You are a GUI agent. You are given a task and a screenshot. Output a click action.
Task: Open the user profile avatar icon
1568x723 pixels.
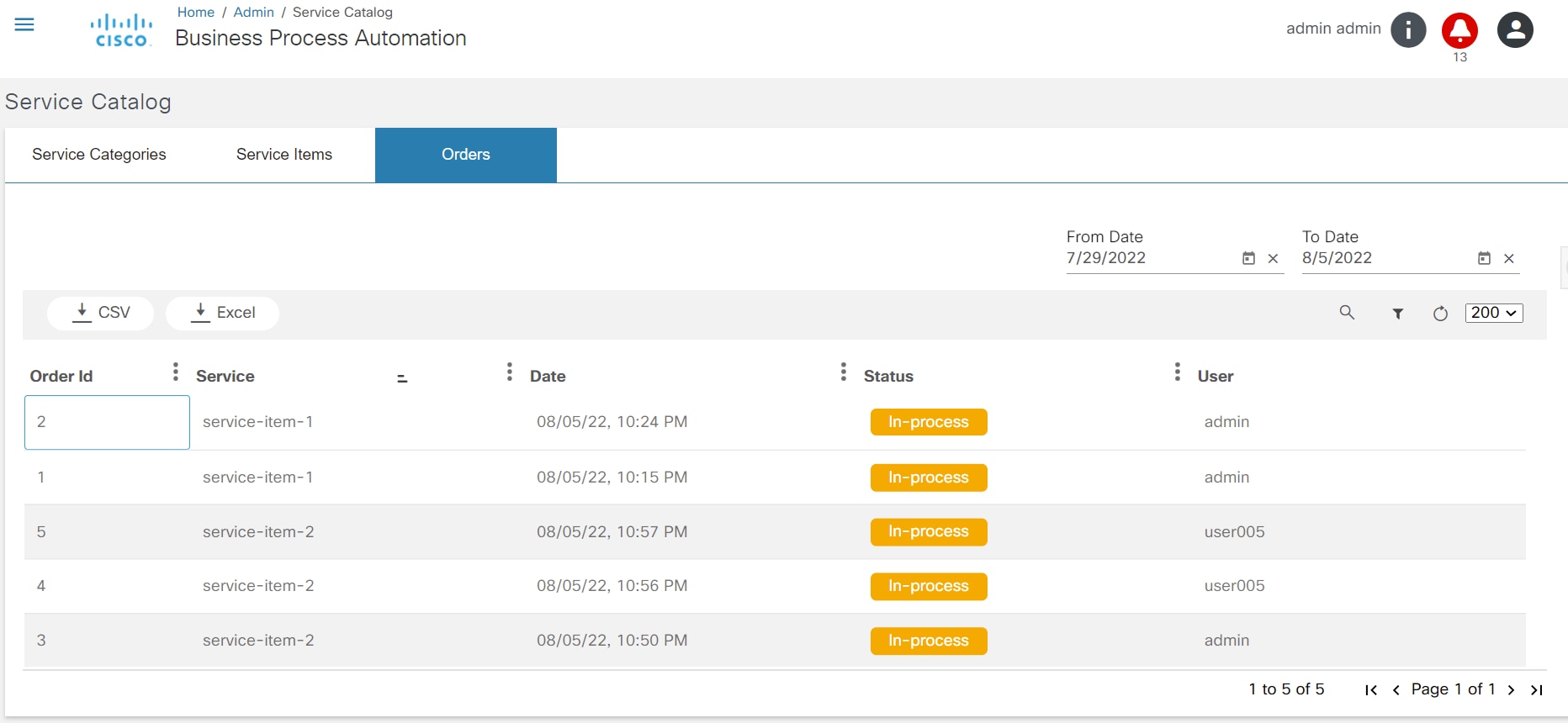[x=1515, y=30]
